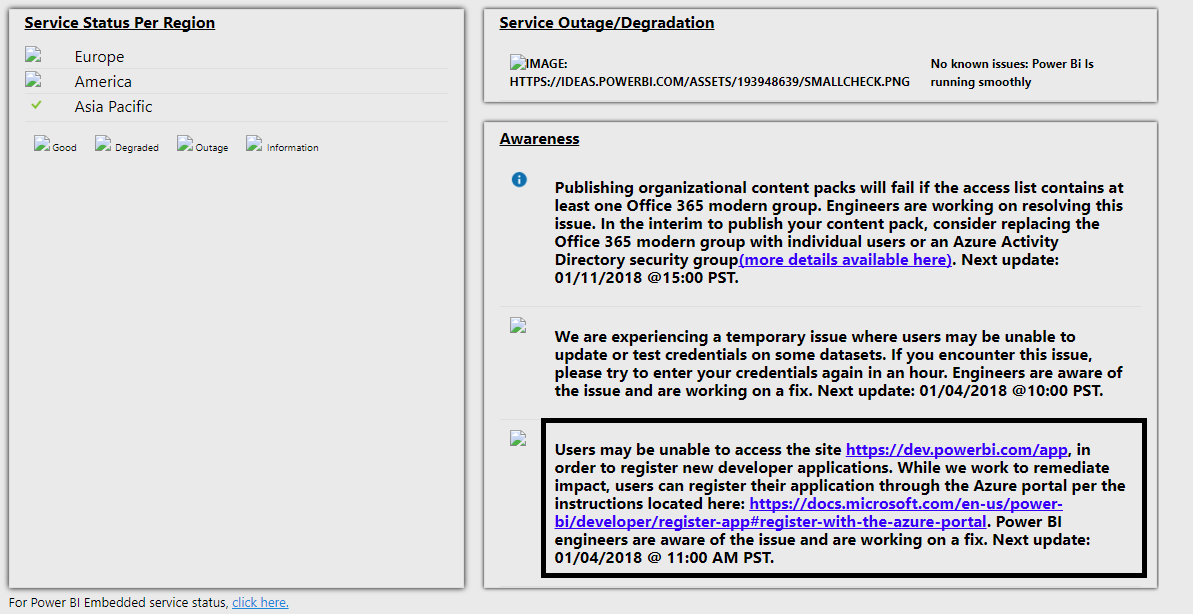Screen dimensions: 1193x614
Task: Click the Awareness section heading
Action: point(539,138)
